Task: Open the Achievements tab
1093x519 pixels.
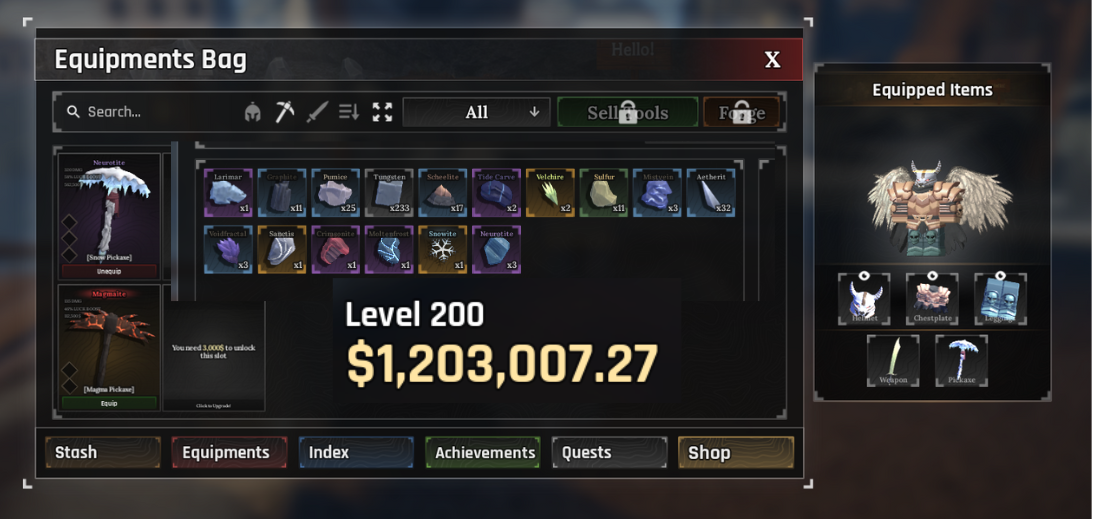Action: click(x=484, y=452)
